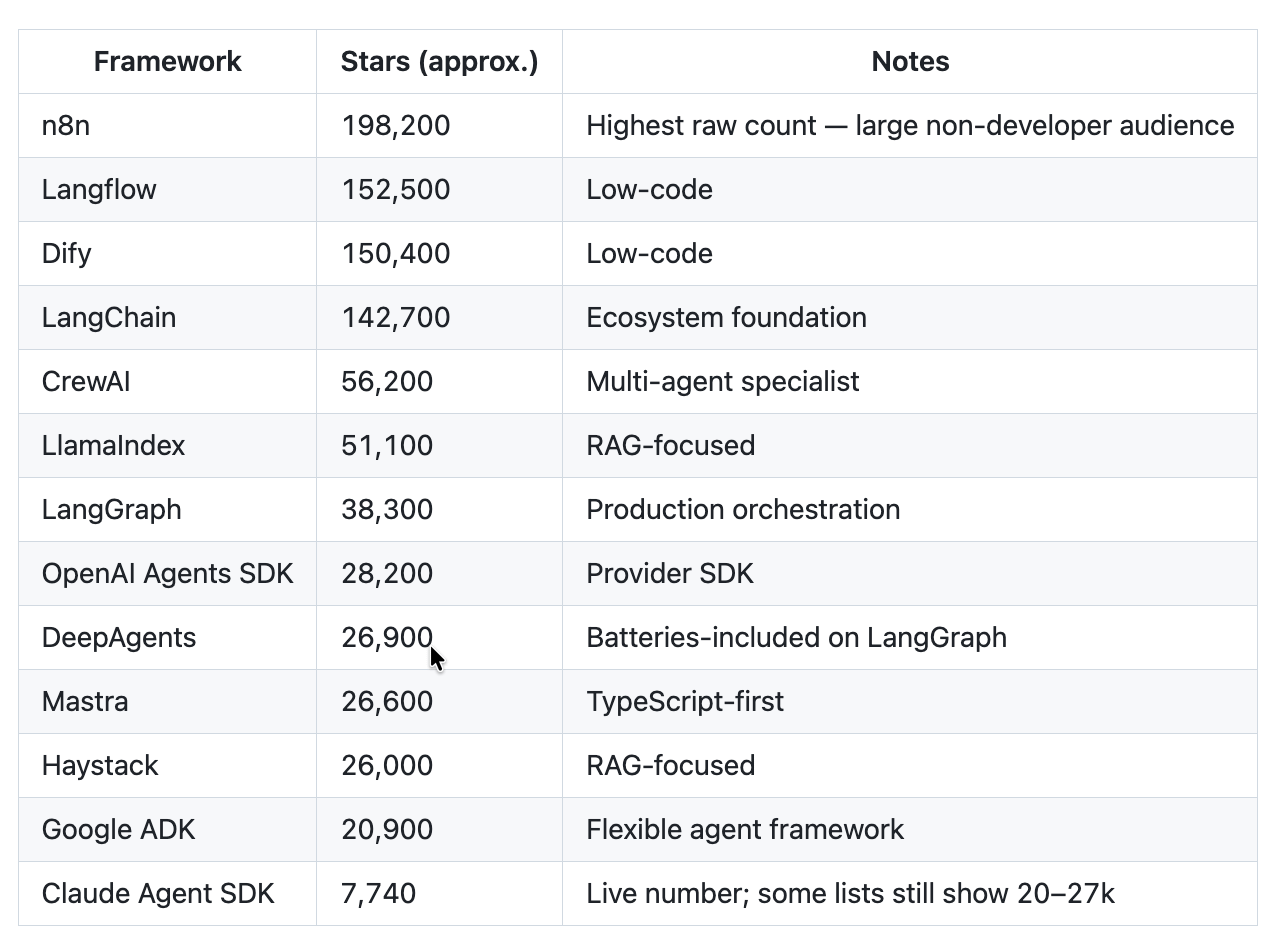Click the 56,200 stars value

(387, 382)
